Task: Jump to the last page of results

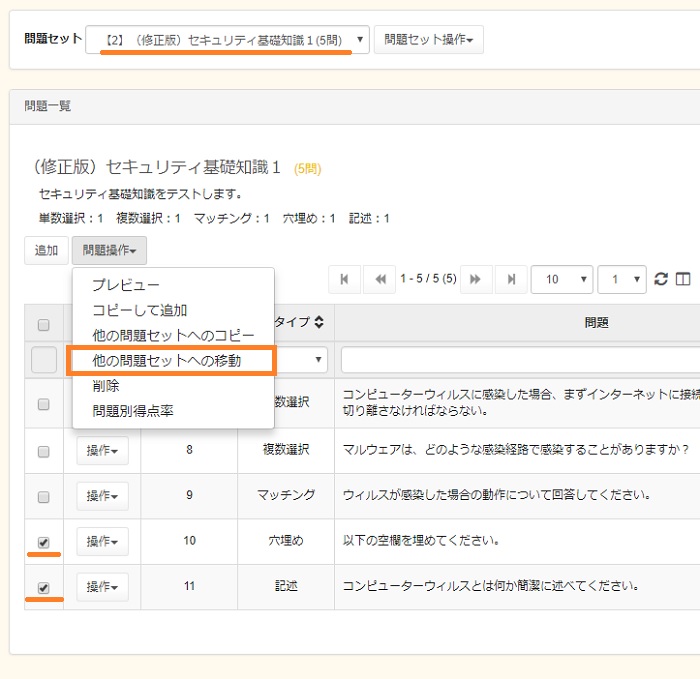Action: (511, 279)
